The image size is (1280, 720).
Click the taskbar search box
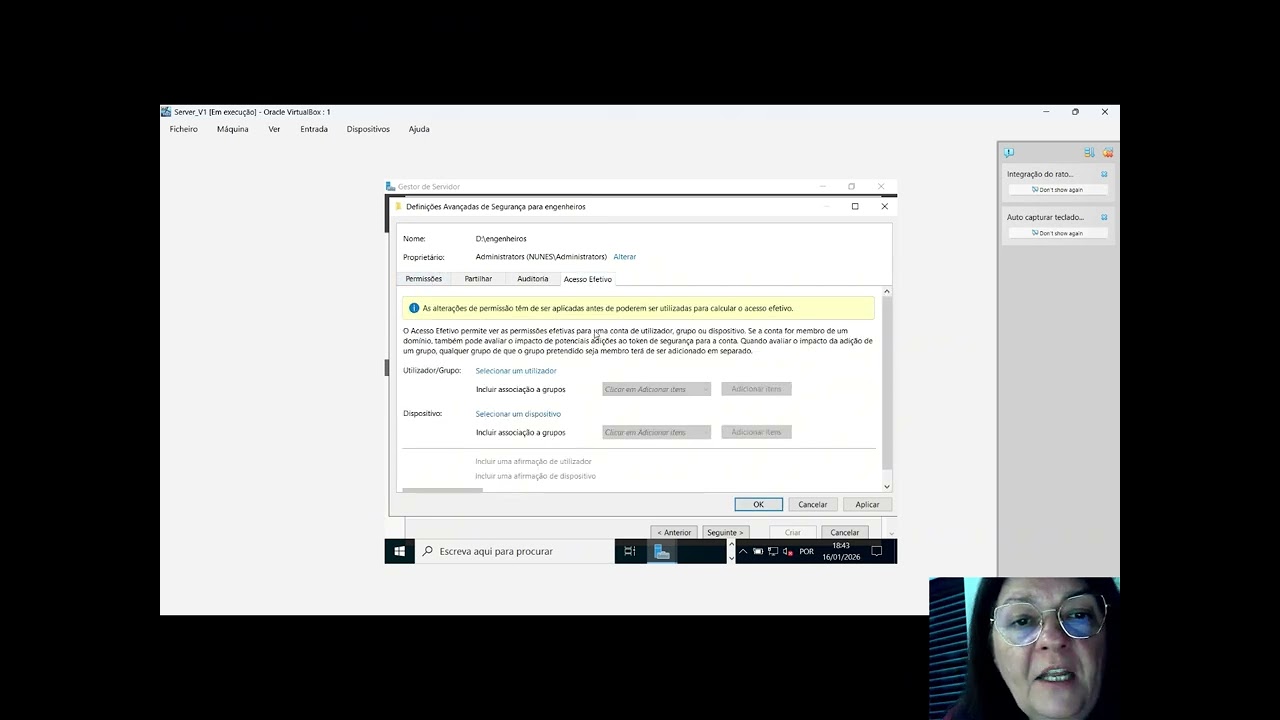pos(514,551)
